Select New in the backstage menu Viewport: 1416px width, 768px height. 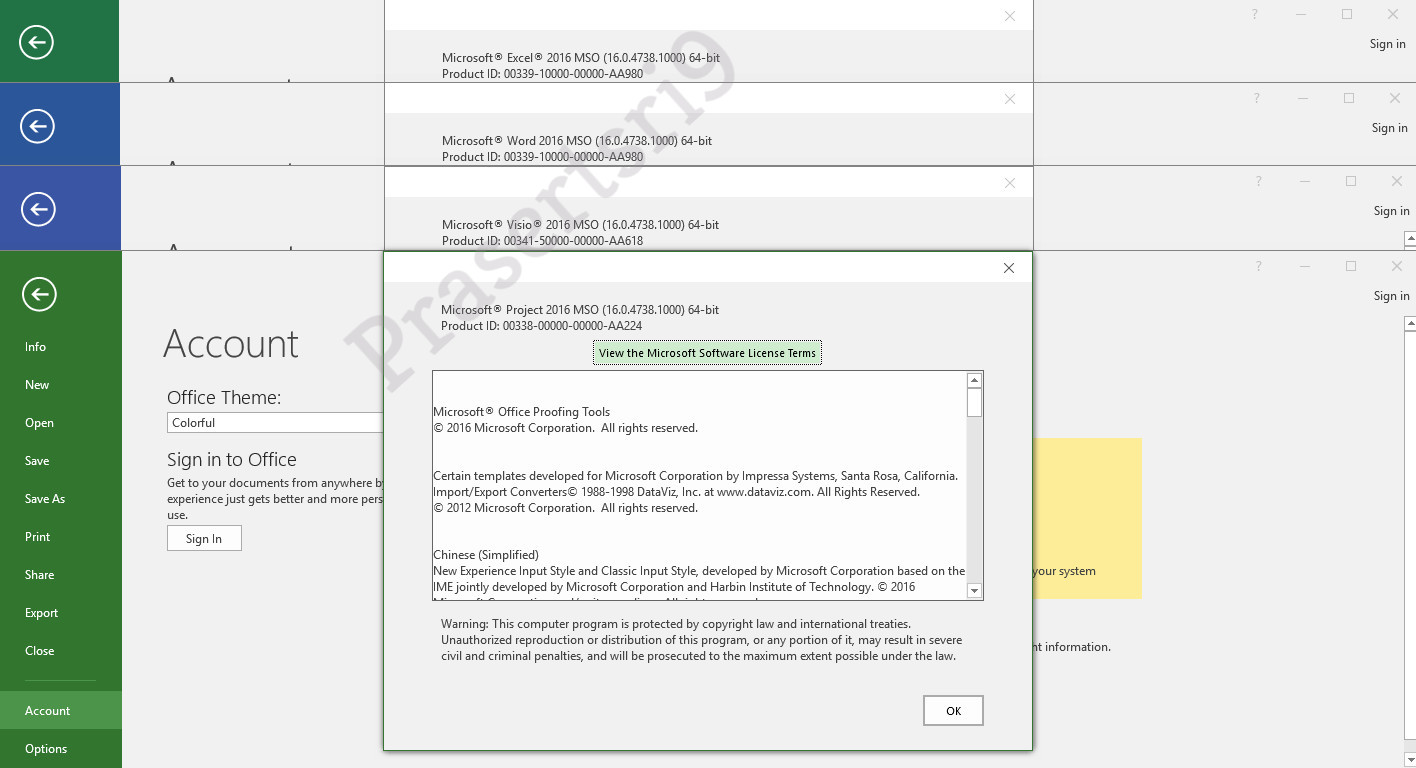(60, 385)
